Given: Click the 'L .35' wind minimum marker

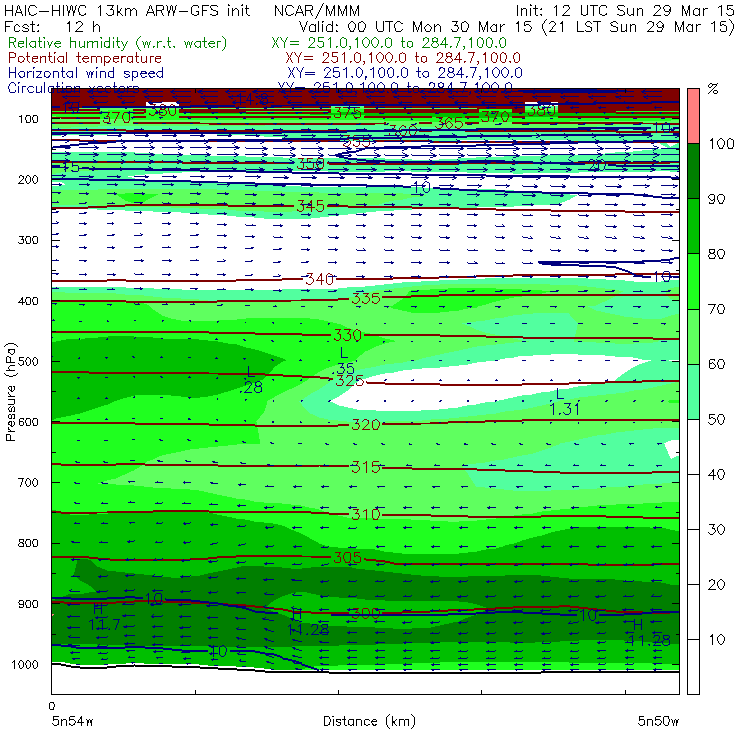Looking at the screenshot, I should pos(345,361).
